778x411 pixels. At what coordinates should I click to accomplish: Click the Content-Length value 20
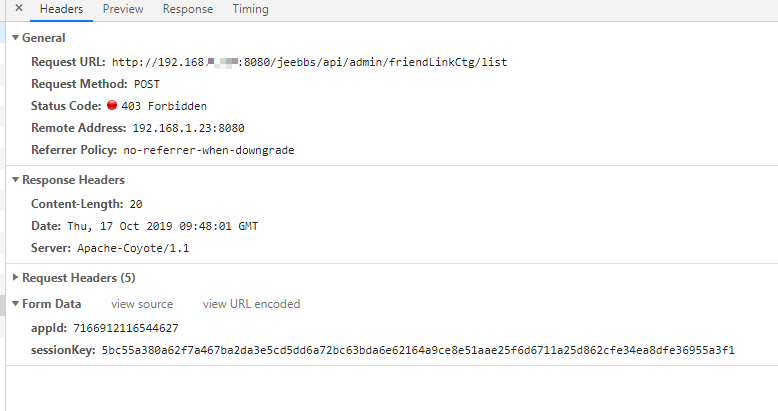pyautogui.click(x=136, y=204)
